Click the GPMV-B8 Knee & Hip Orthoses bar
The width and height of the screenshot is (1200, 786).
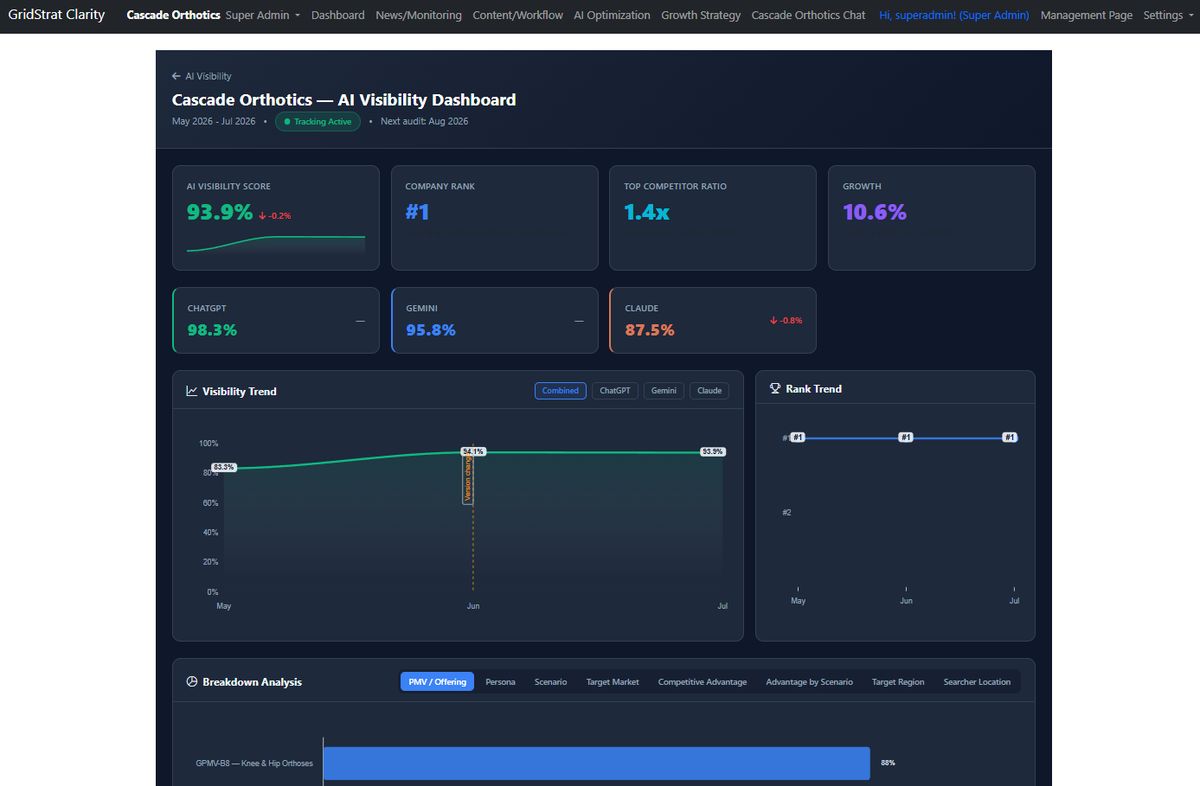(596, 763)
